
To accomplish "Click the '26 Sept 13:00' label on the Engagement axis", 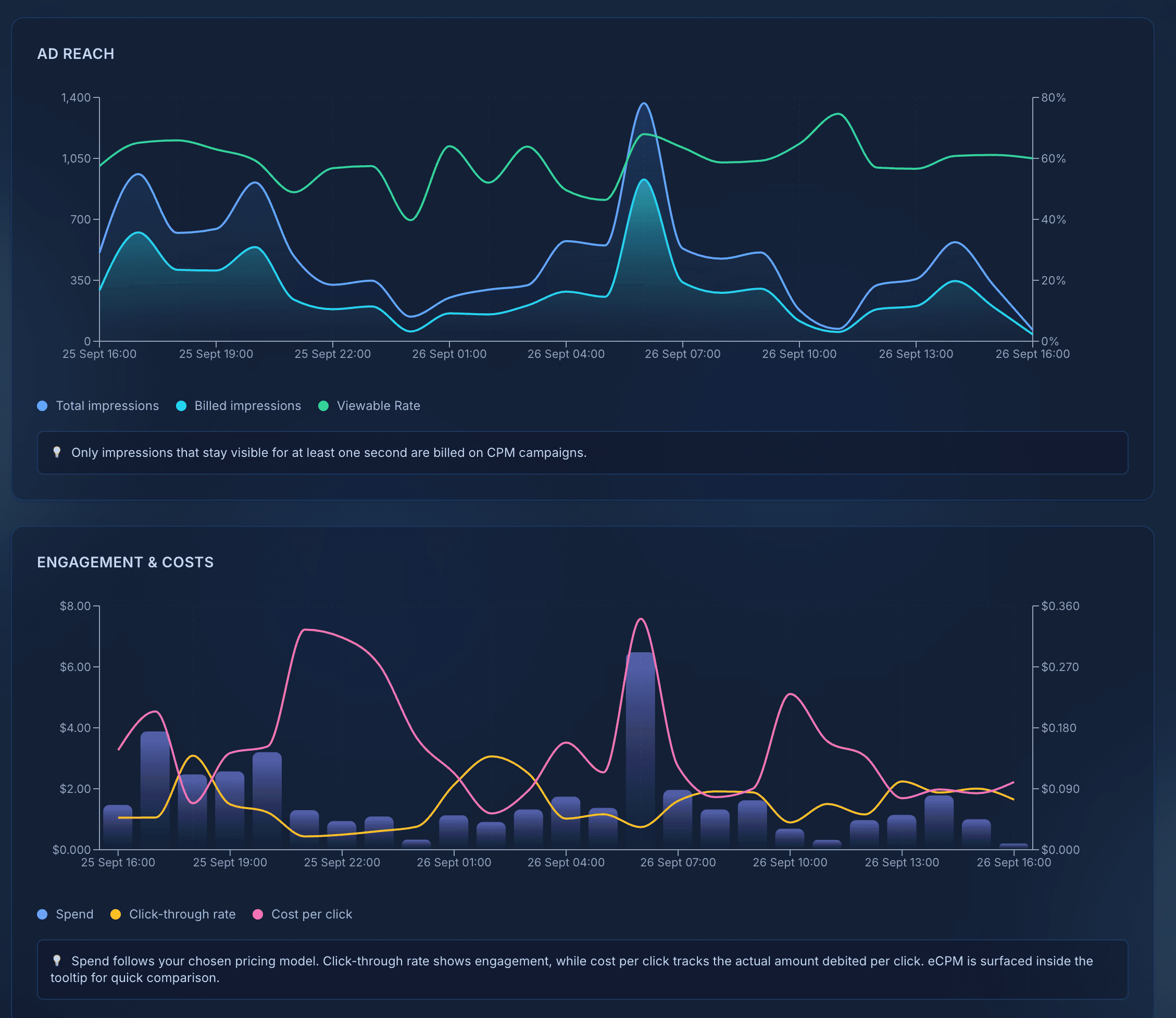I will pos(902,862).
